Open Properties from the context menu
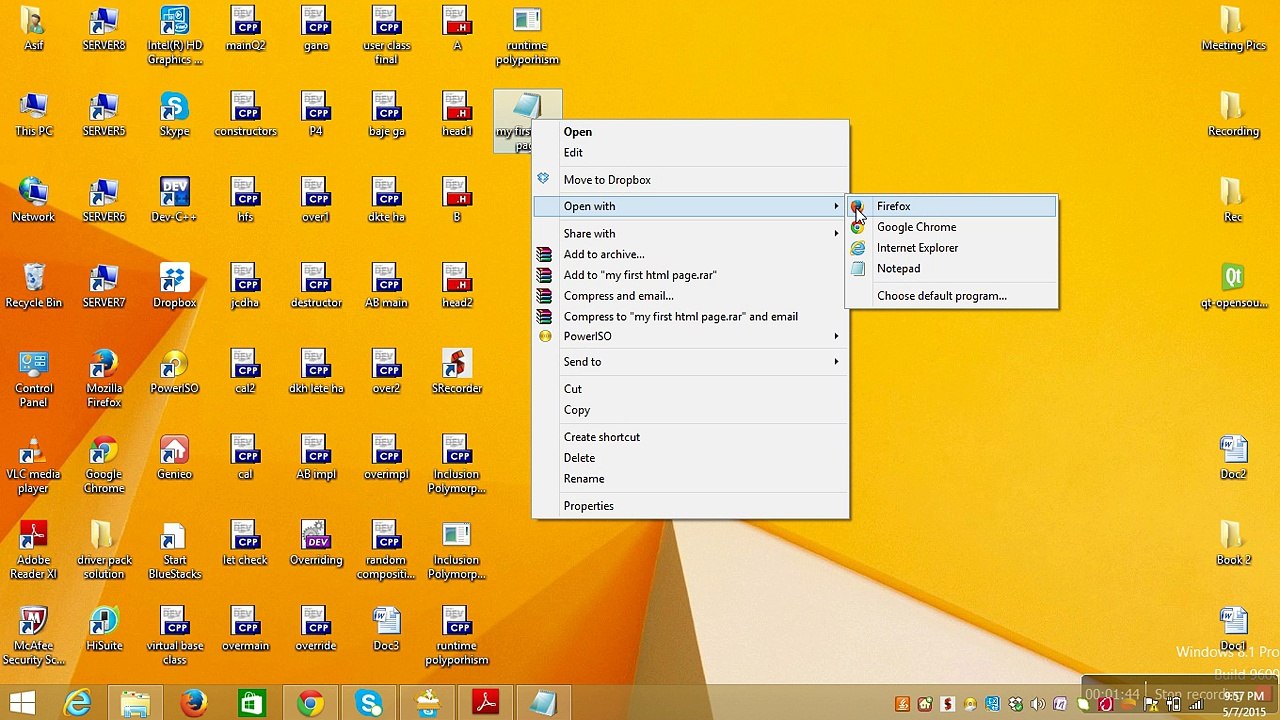The width and height of the screenshot is (1280, 720). [690, 506]
